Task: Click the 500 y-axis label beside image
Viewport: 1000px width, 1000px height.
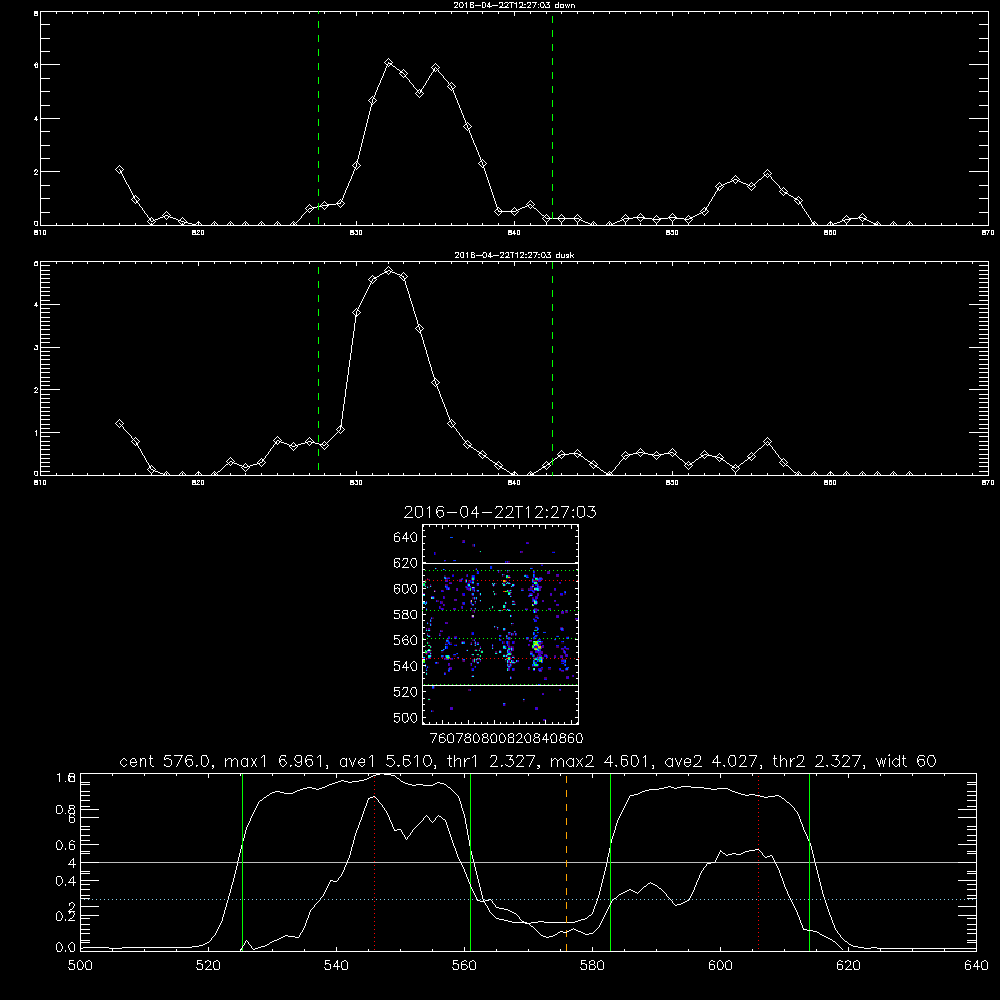Action: click(406, 717)
